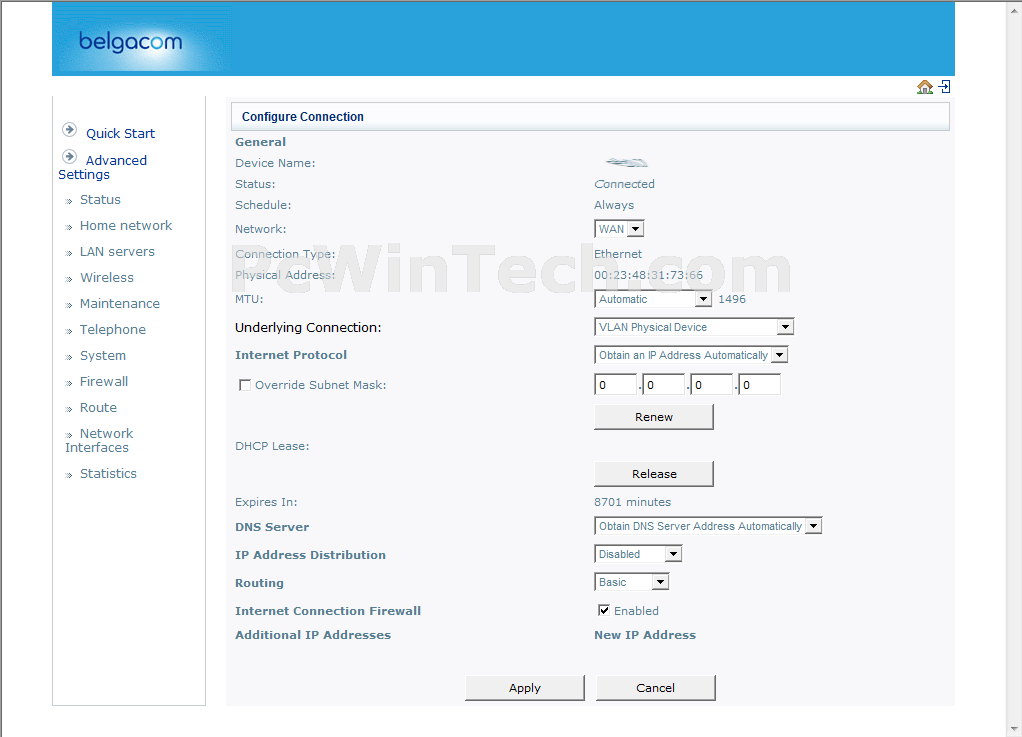Image resolution: width=1022 pixels, height=737 pixels.
Task: Click the Always schedule value
Action: coord(614,205)
